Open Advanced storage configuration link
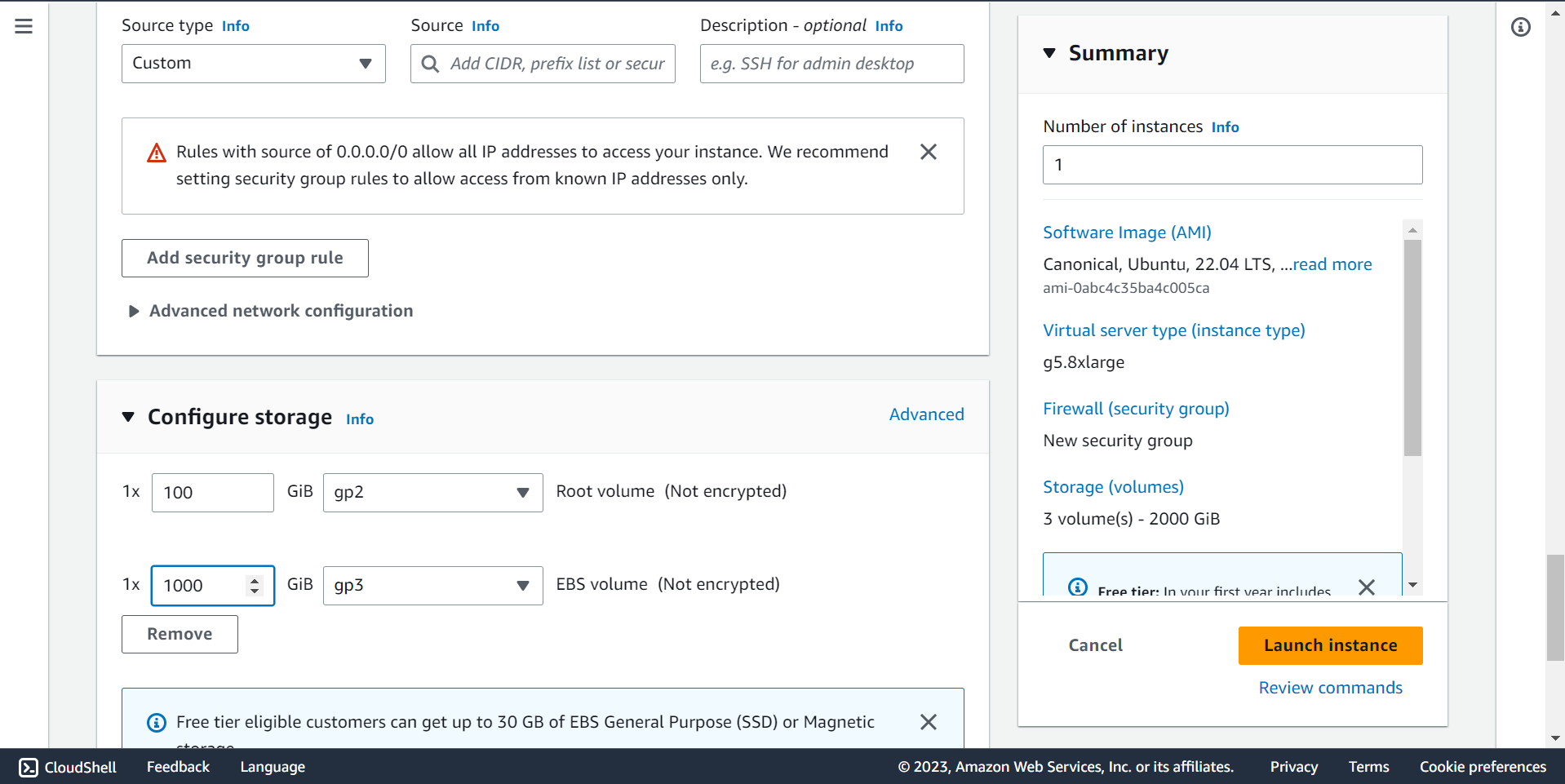This screenshot has height=784, width=1565. [x=926, y=414]
